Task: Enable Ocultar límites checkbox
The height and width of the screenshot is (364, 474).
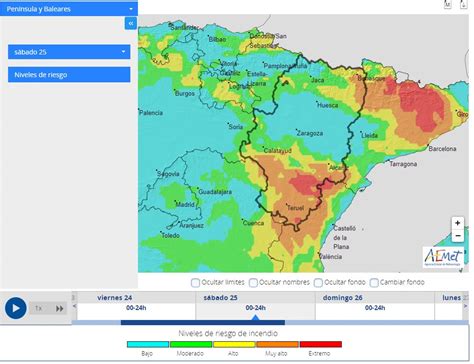Action: point(195,283)
